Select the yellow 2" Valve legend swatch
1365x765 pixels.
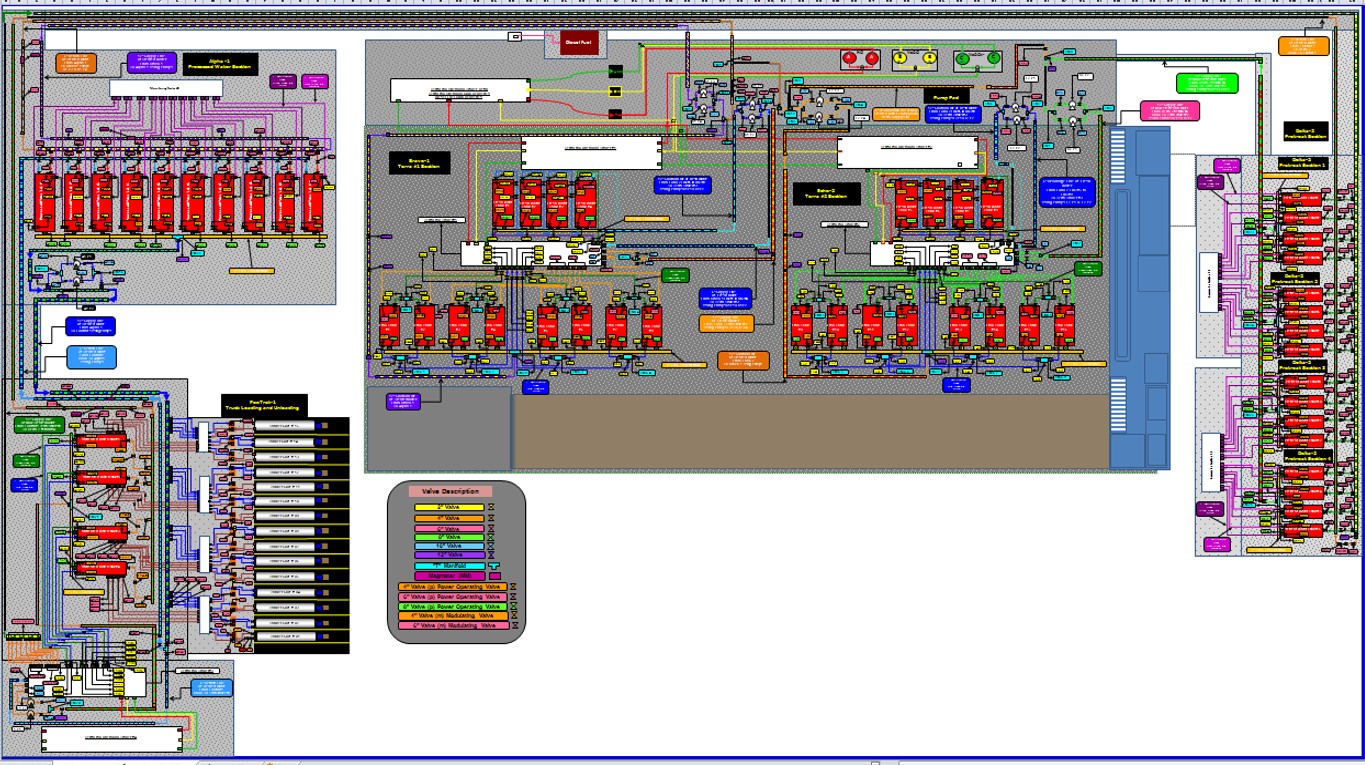449,508
